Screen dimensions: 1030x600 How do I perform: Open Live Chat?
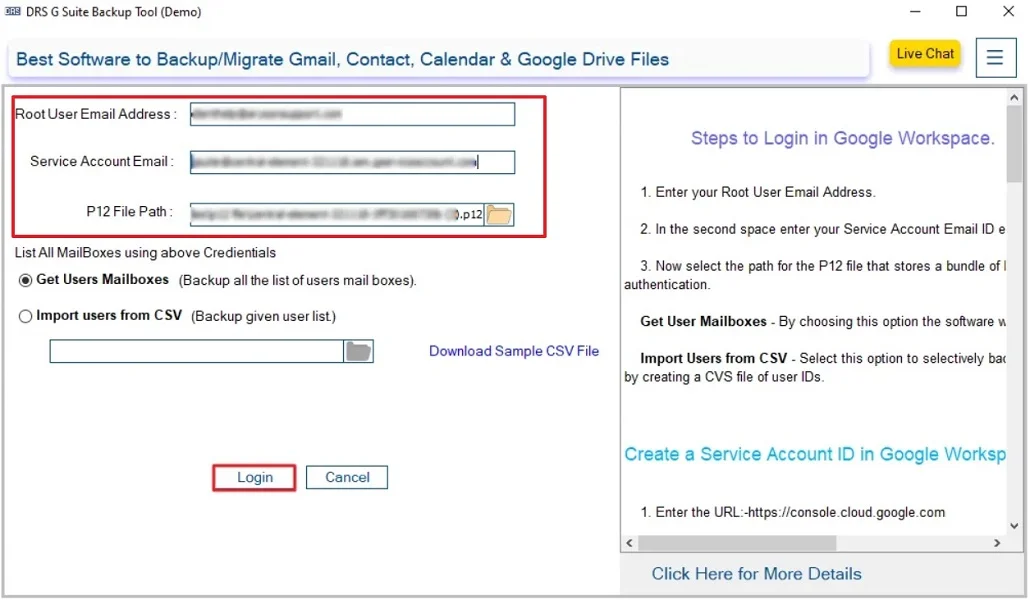(924, 53)
